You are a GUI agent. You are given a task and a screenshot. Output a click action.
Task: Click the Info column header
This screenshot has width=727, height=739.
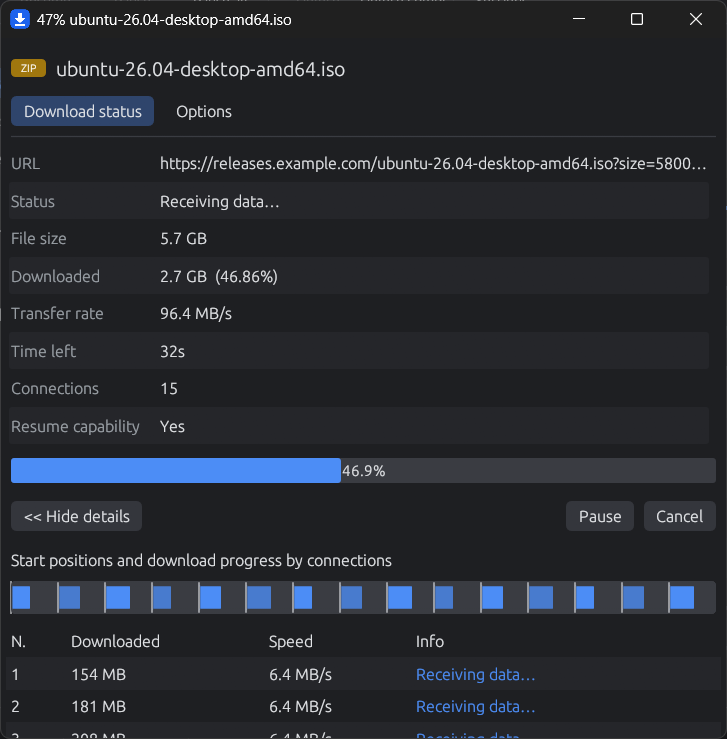coord(430,641)
